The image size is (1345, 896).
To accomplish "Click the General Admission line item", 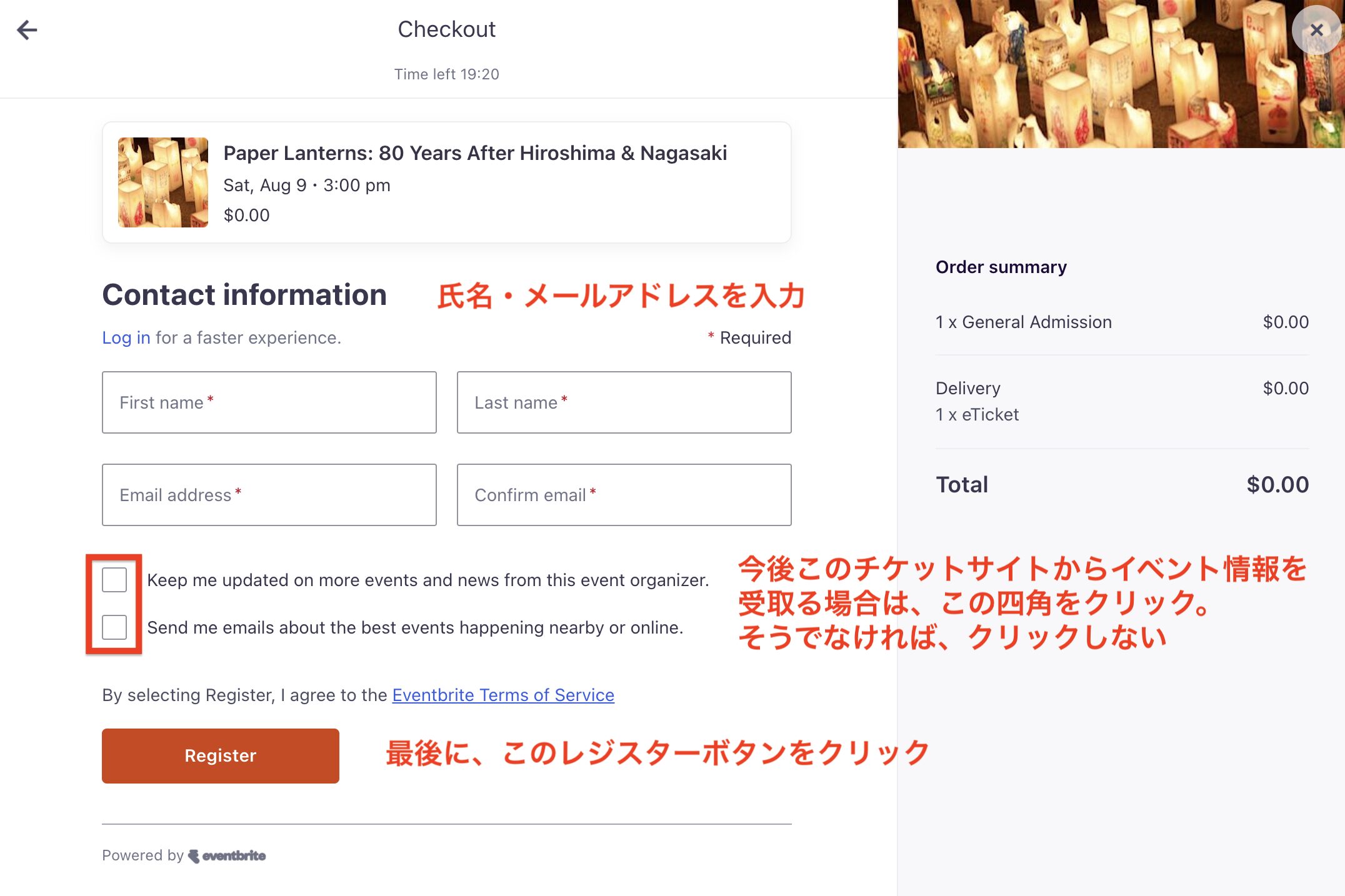I will click(1024, 322).
